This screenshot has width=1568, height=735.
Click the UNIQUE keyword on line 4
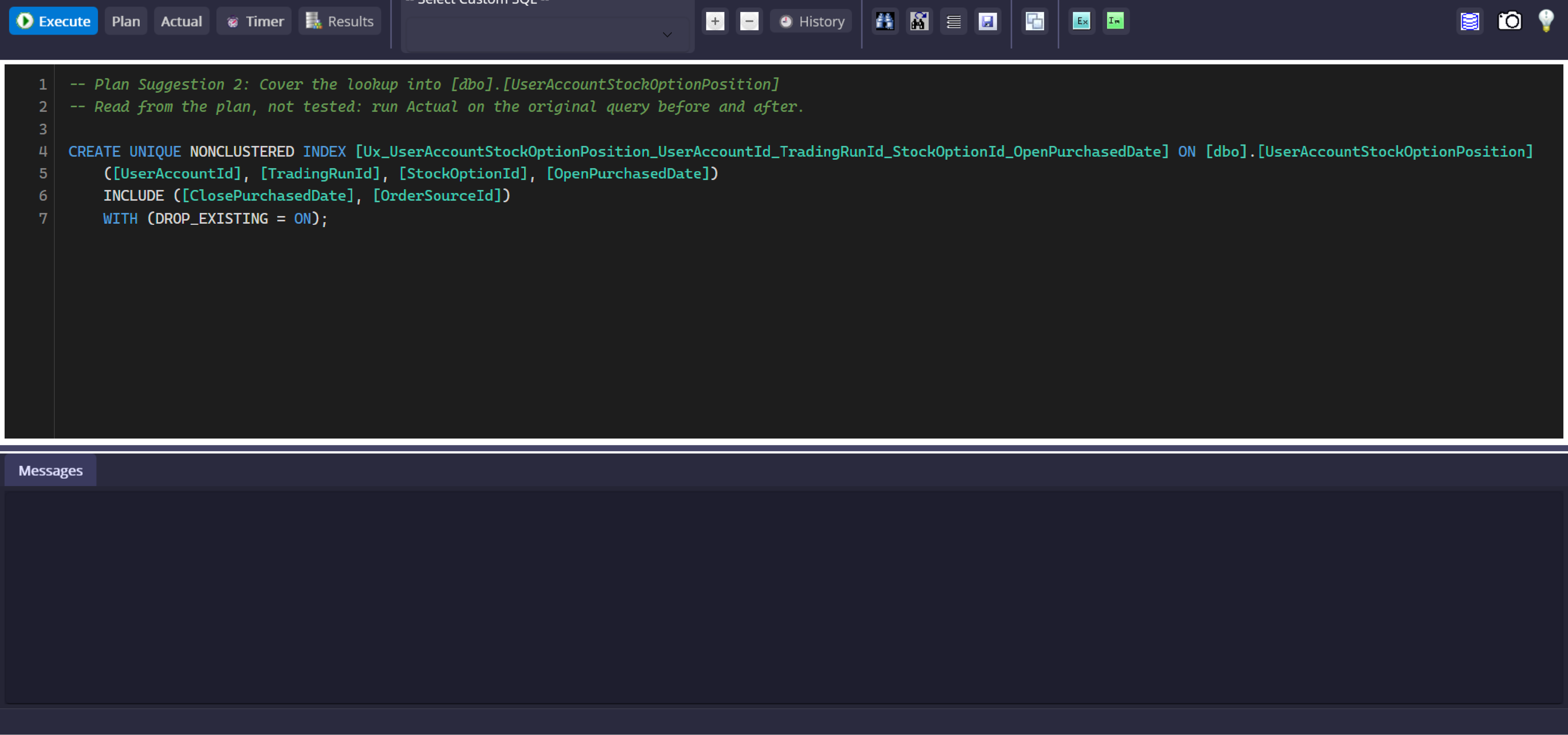coord(155,151)
